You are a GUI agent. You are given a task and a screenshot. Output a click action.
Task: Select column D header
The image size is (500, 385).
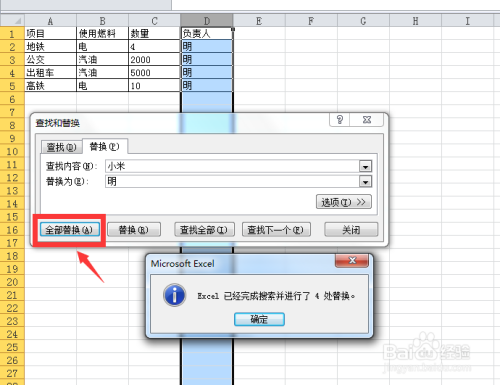pos(207,21)
